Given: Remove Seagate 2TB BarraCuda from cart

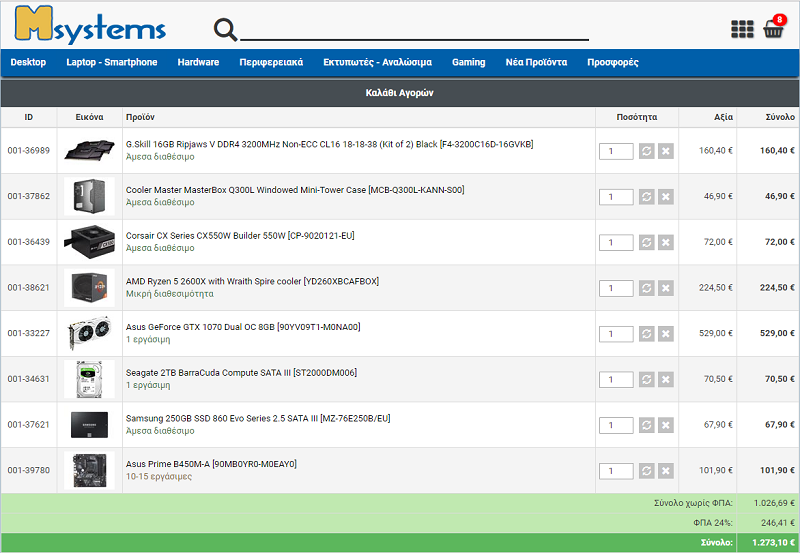Looking at the screenshot, I should (665, 379).
